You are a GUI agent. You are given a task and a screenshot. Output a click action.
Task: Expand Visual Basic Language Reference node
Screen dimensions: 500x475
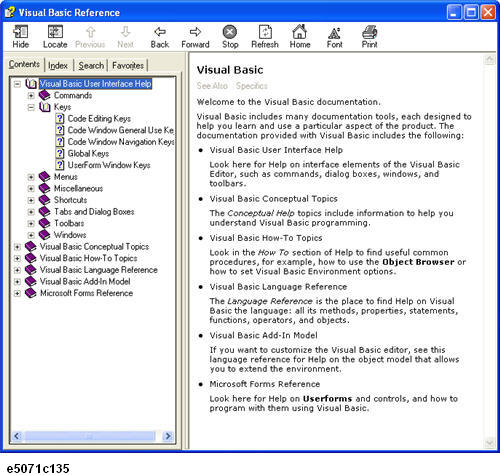tap(17, 270)
